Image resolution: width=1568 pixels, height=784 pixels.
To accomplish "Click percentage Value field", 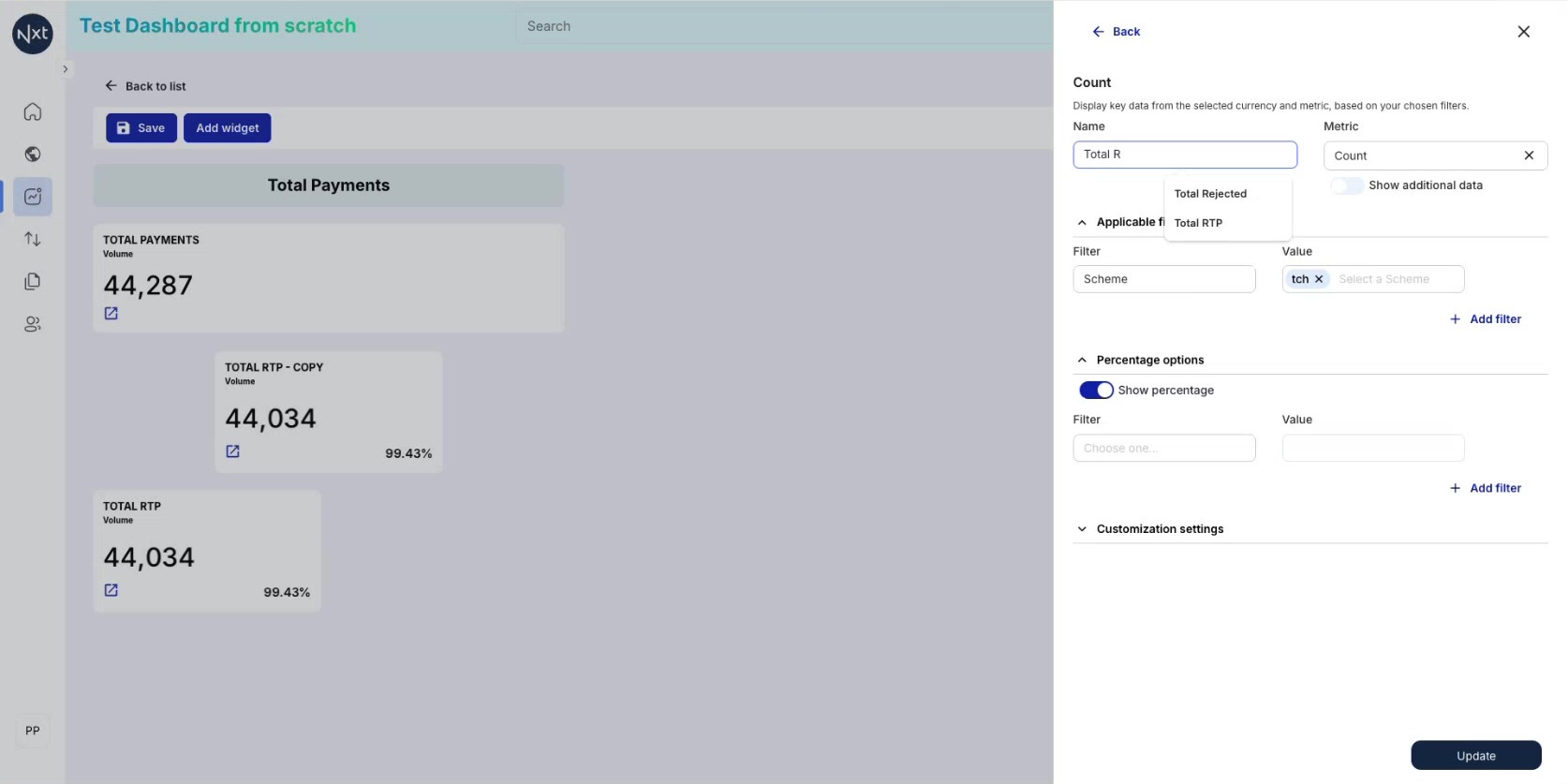I will (1373, 449).
